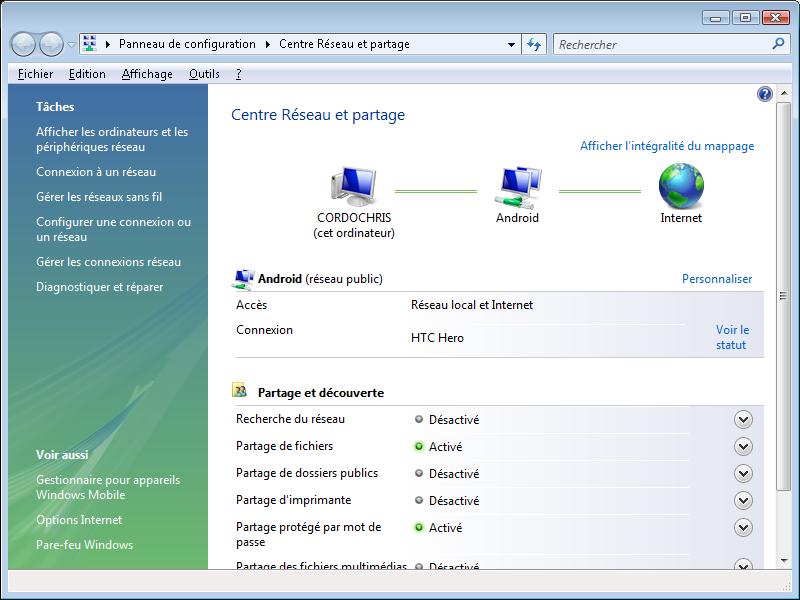The width and height of the screenshot is (800, 600).
Task: Expand the Partage d'imprimante section
Action: pos(742,501)
